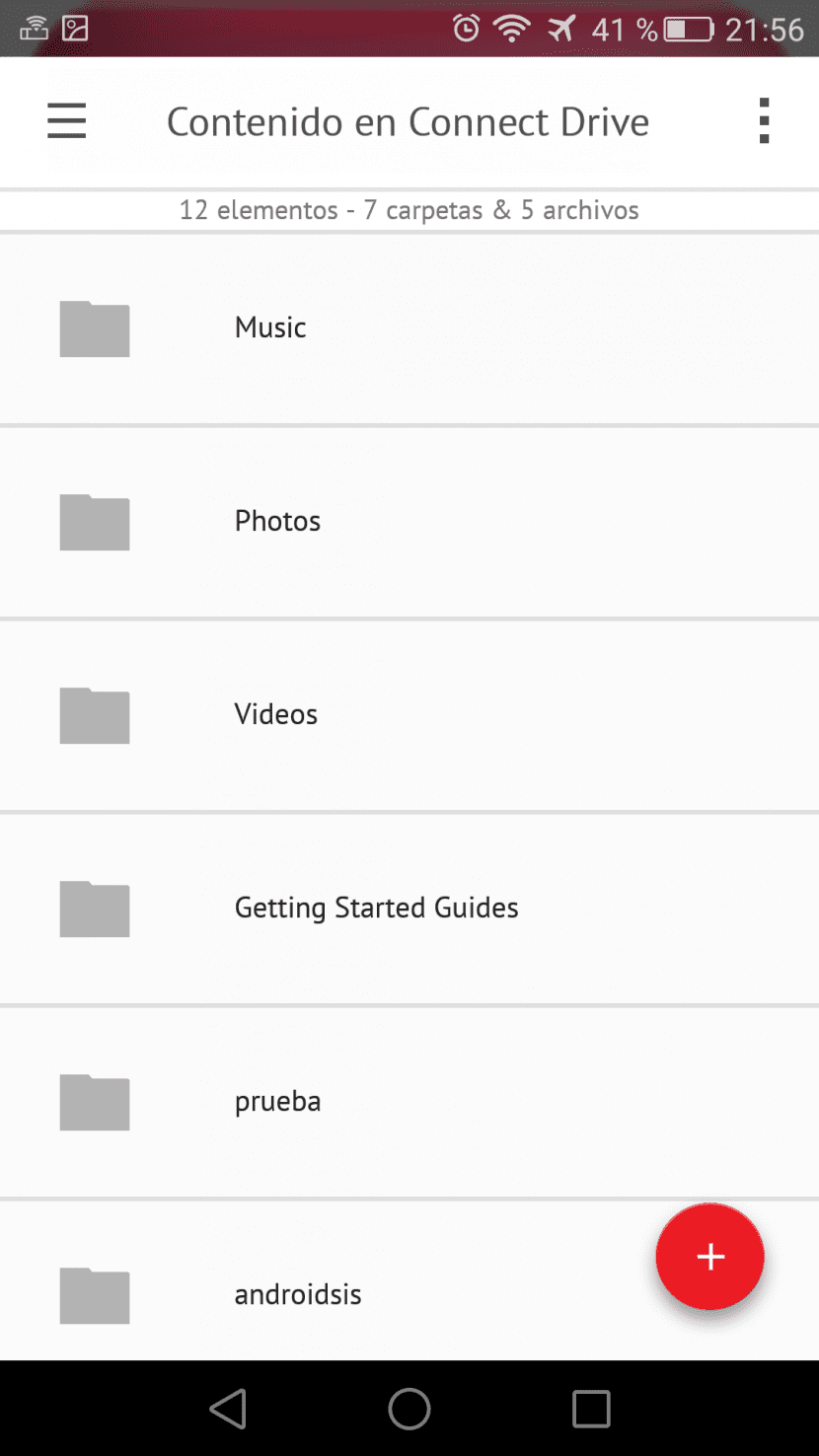Click the Videos folder icon
The height and width of the screenshot is (1456, 819).
click(x=95, y=715)
